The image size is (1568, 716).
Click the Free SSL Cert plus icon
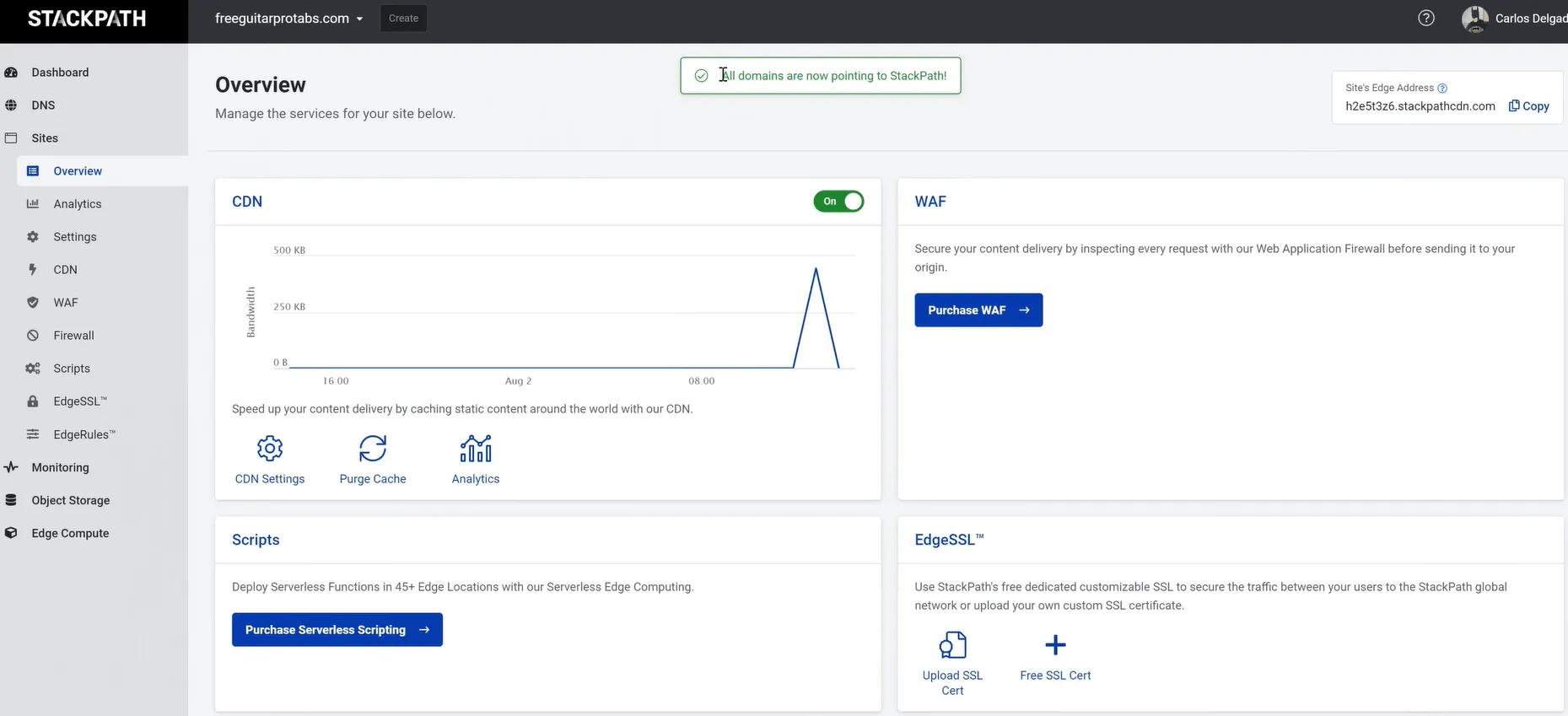(1055, 646)
